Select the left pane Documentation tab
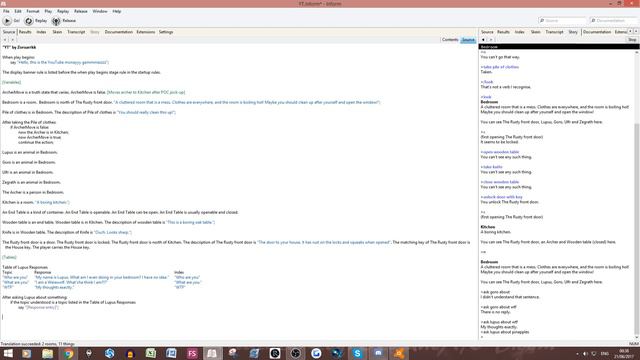The width and height of the screenshot is (640, 360). tap(119, 32)
